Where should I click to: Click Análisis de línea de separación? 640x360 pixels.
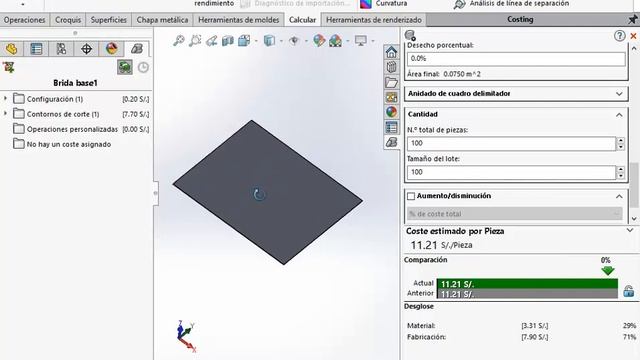[511, 4]
